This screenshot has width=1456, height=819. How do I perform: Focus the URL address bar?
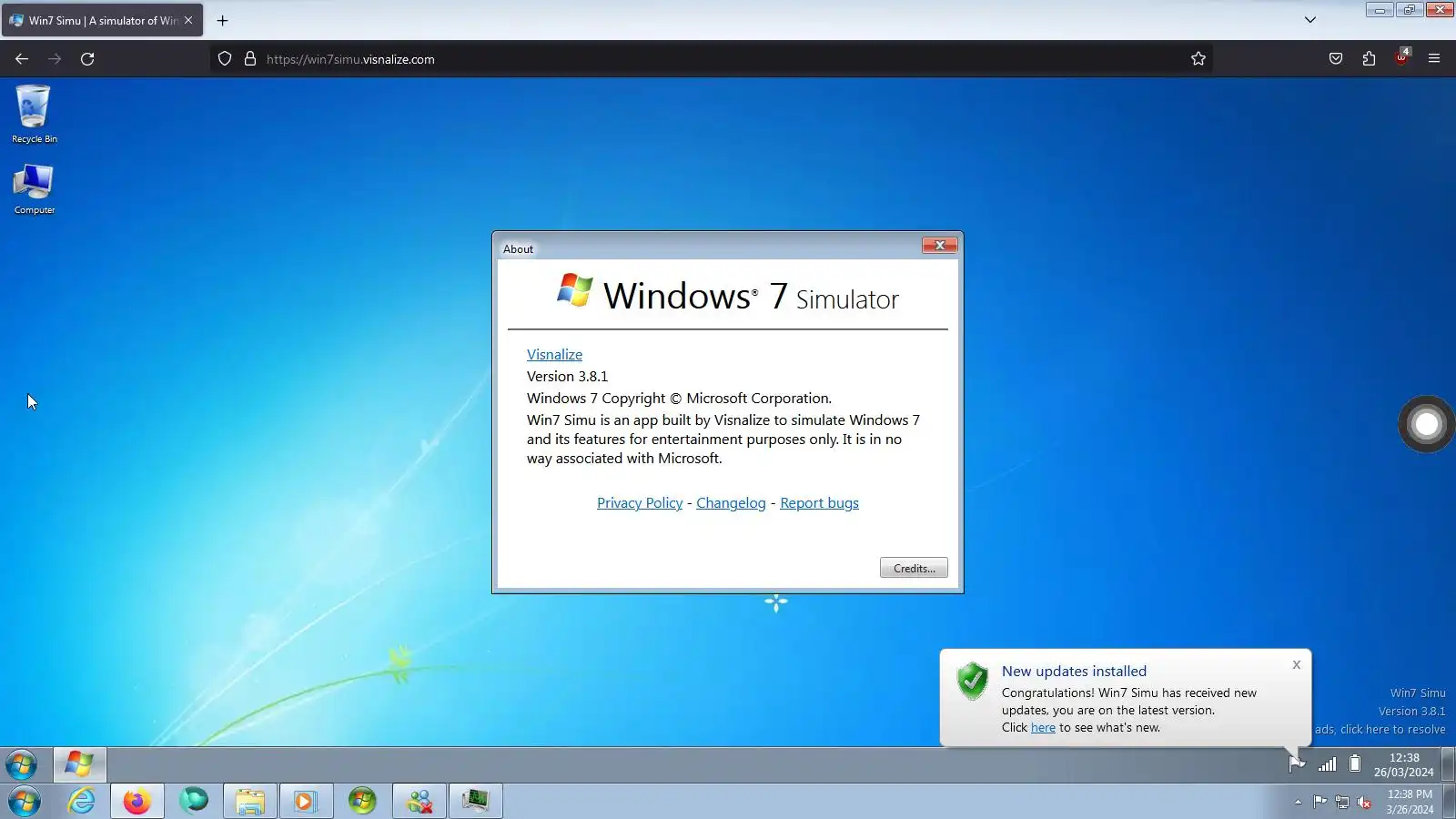click(x=710, y=59)
